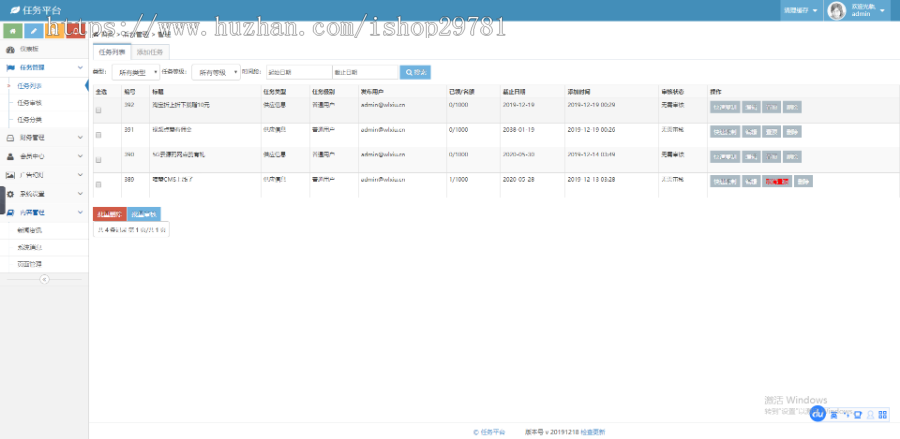The width and height of the screenshot is (900, 439).
Task: Click the blue pencil edit shortcut icon
Action: click(x=33, y=31)
